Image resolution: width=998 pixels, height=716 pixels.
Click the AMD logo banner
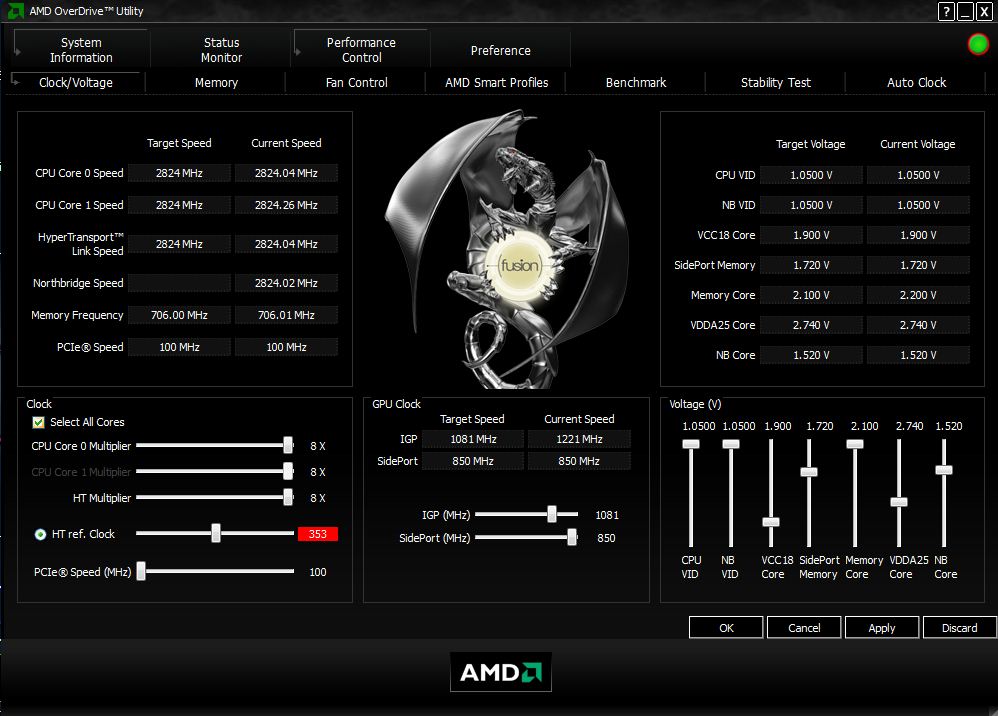[500, 672]
